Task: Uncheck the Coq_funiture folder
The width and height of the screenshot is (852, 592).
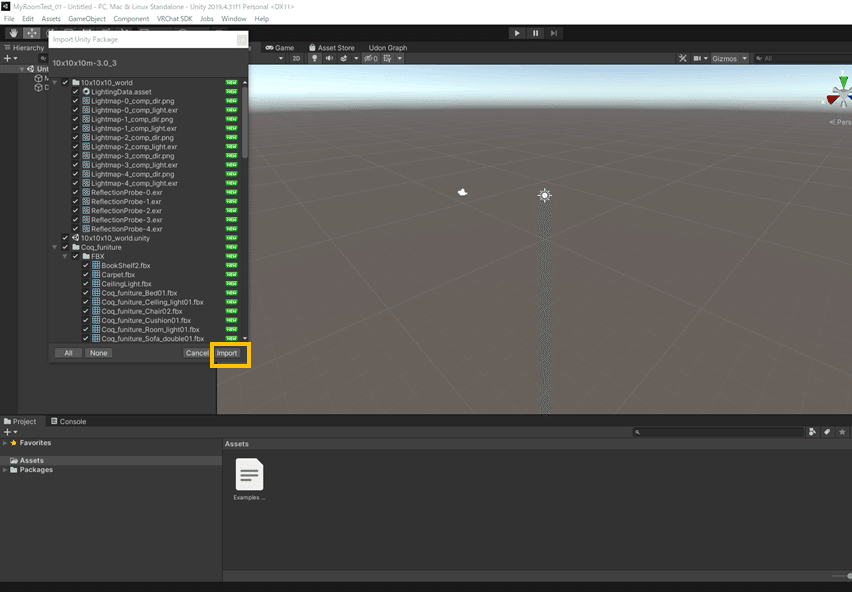Action: 65,247
